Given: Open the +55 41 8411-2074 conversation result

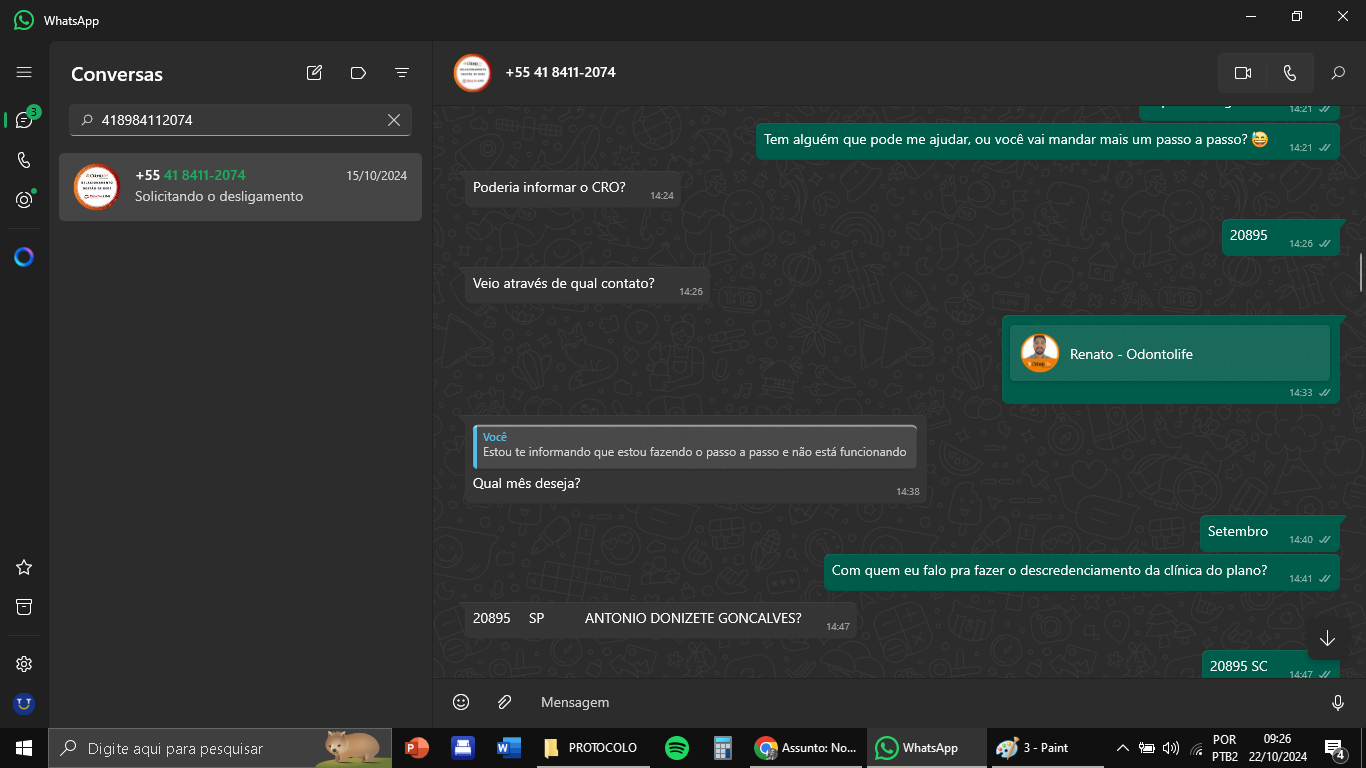Looking at the screenshot, I should click(x=240, y=186).
